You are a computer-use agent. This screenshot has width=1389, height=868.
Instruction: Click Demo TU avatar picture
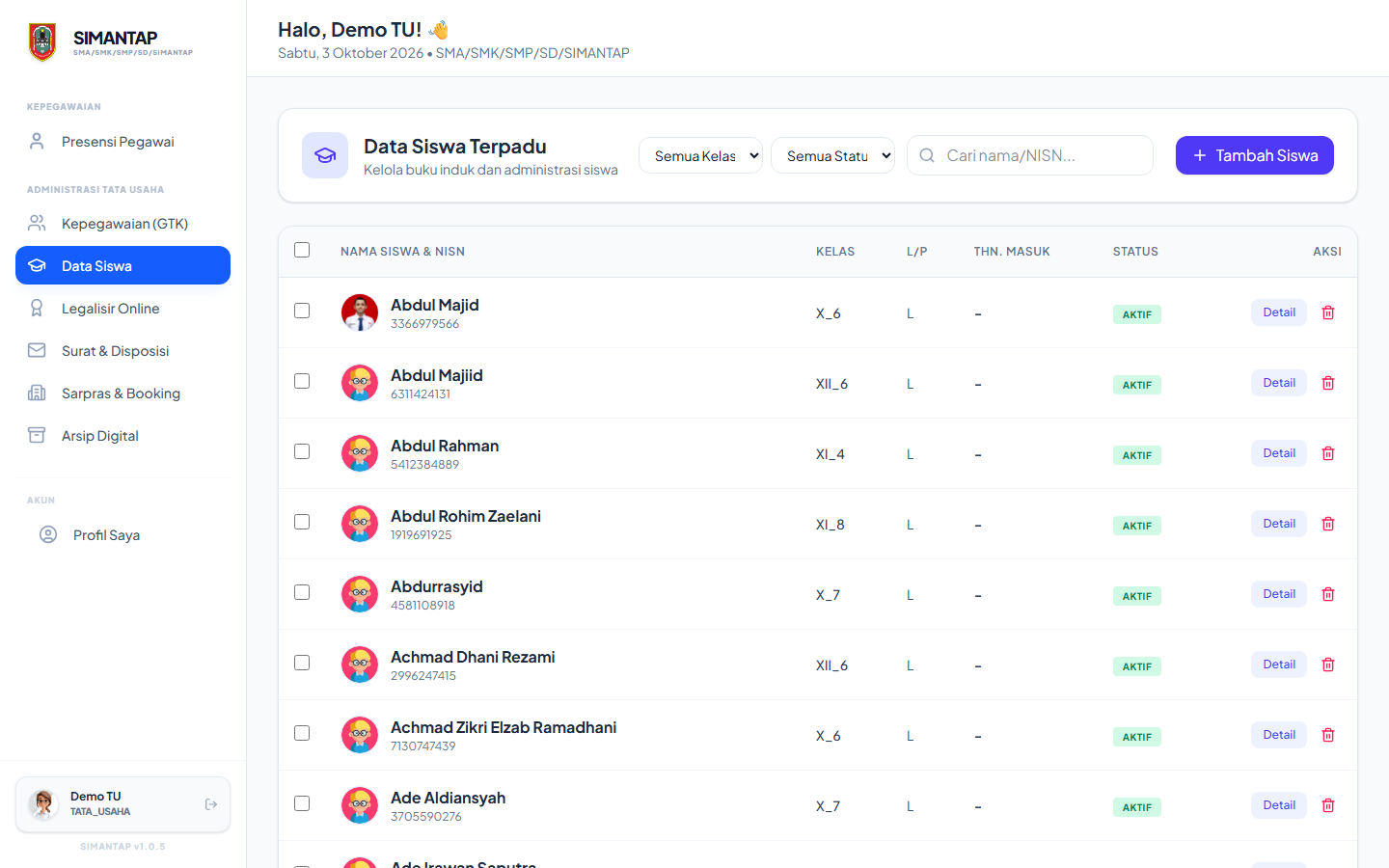[42, 803]
